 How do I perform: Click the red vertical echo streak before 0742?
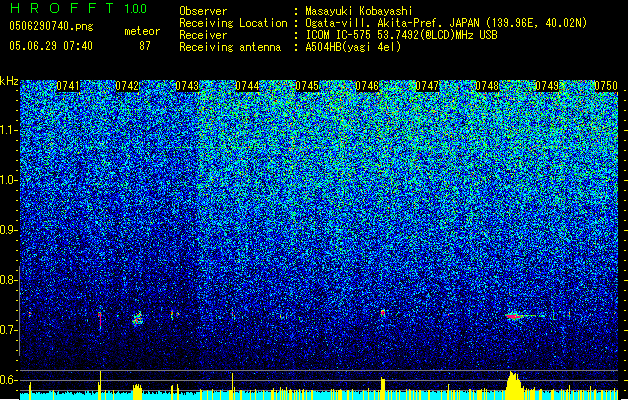click(100, 321)
